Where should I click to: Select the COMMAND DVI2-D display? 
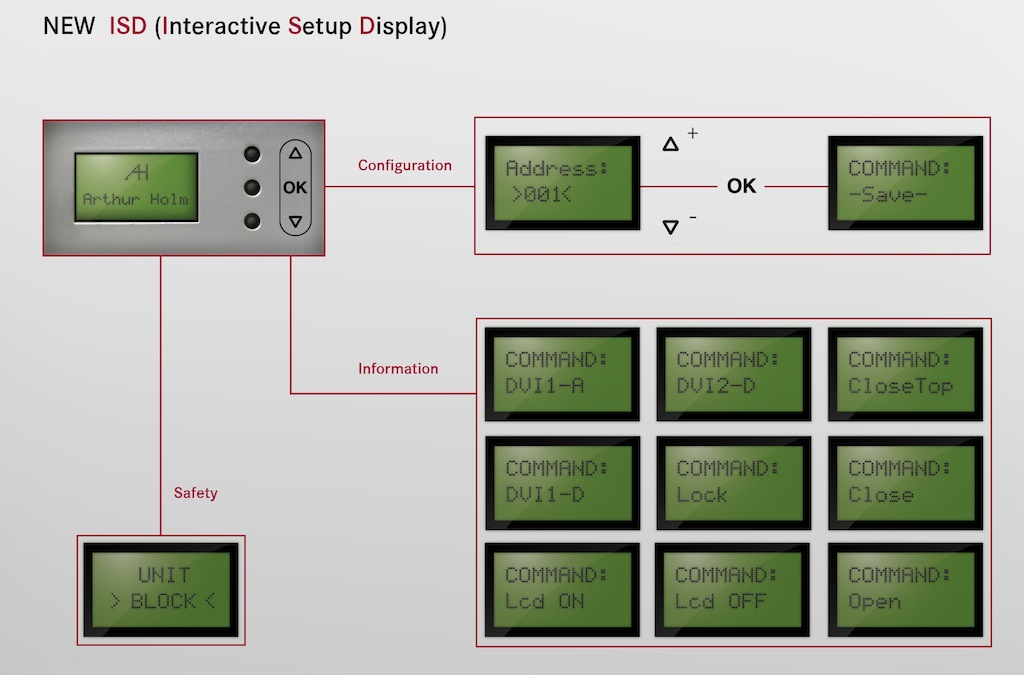(733, 373)
